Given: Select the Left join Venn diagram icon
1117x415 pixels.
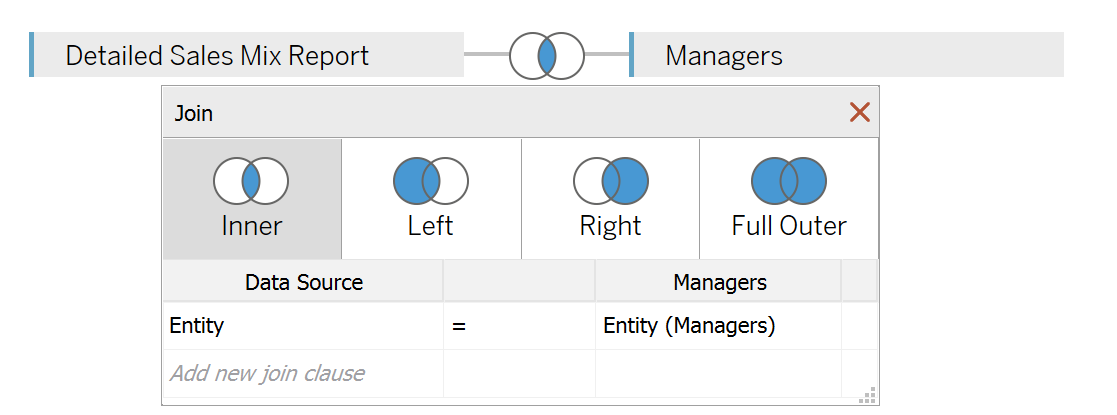Looking at the screenshot, I should (x=430, y=181).
